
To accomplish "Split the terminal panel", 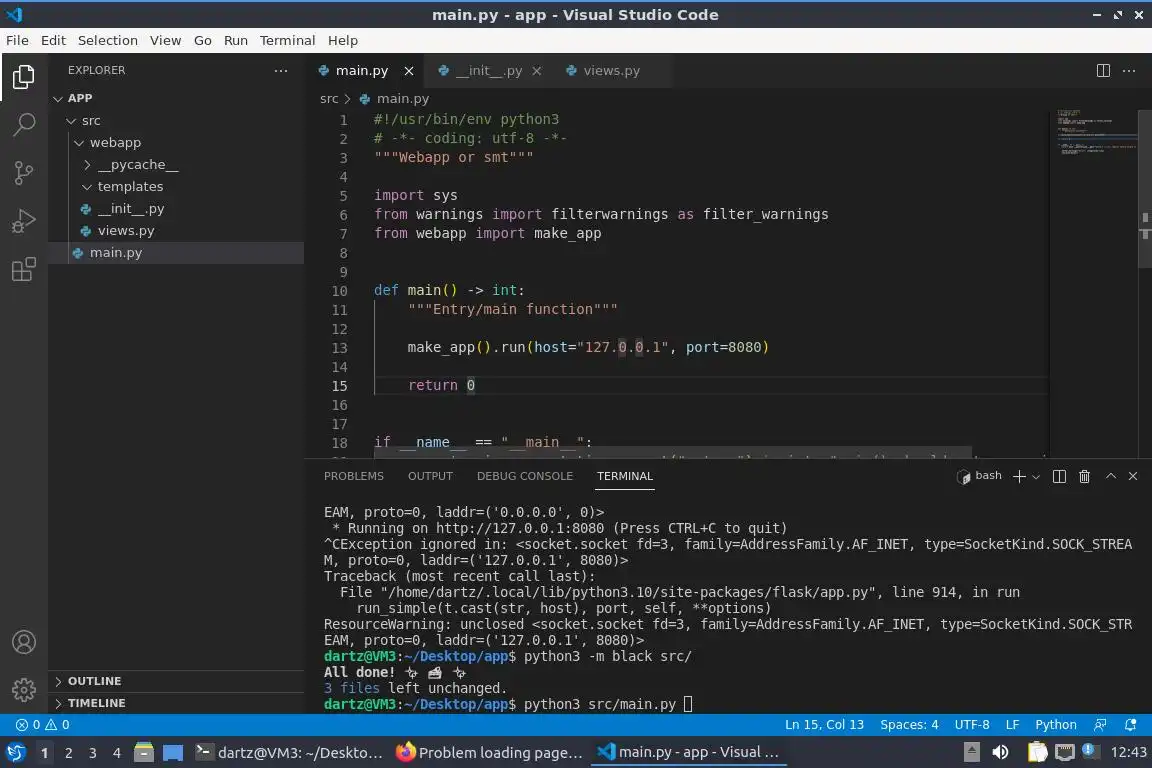I will pos(1059,476).
